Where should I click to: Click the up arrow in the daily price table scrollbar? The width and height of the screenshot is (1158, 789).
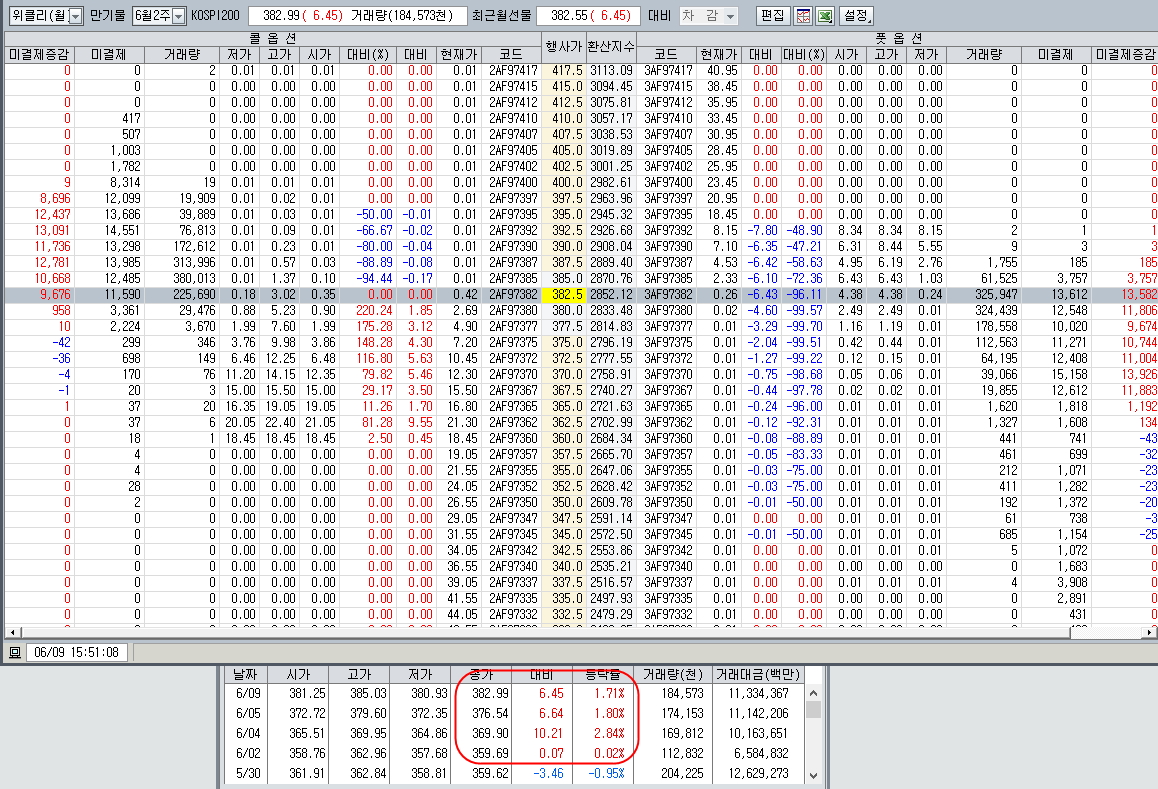point(813,693)
